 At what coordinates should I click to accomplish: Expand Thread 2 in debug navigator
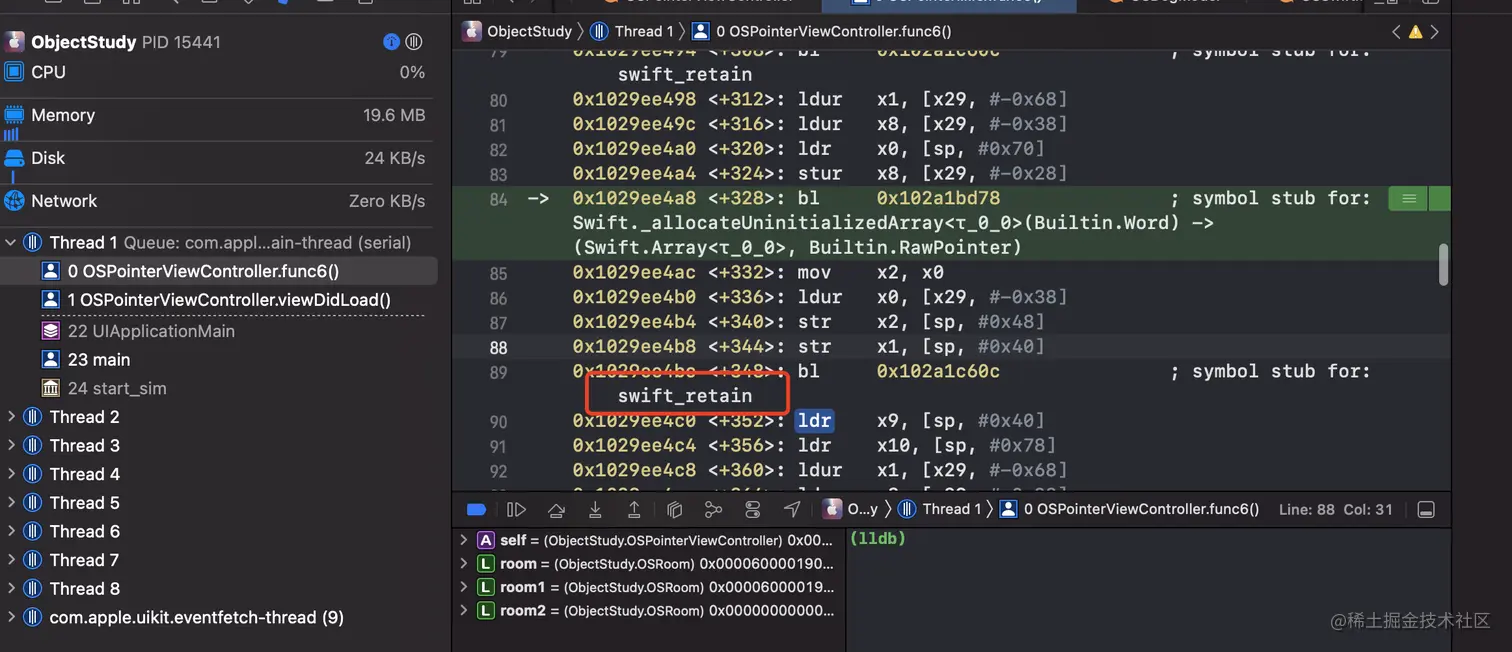[11, 417]
